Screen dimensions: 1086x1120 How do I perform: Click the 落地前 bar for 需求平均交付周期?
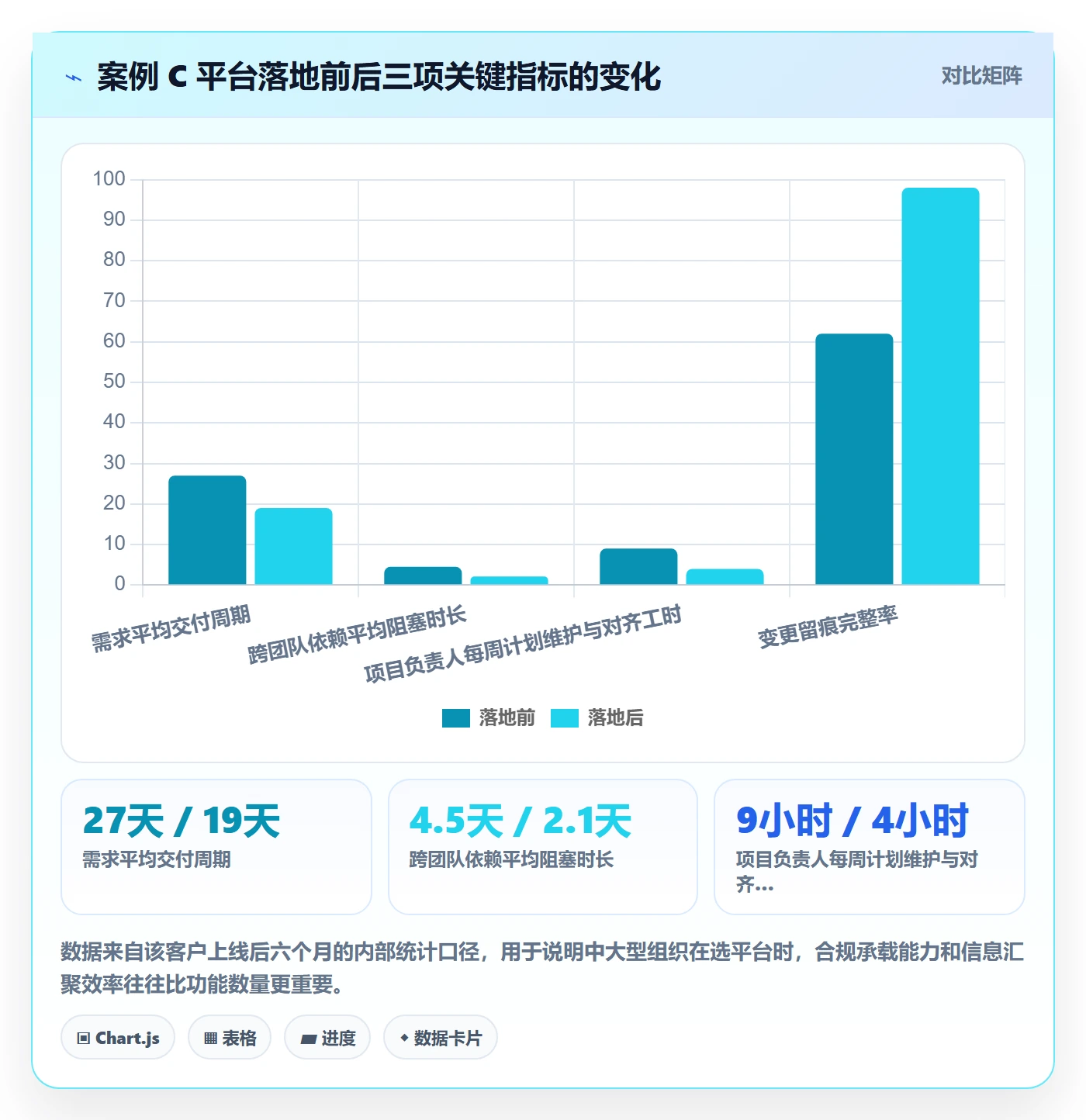pos(207,530)
